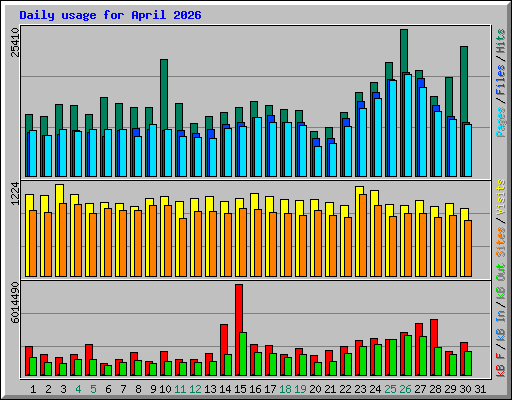Click the "Daily usage for April 2026" title
Viewport: 512px width, 400px height.
pos(110,15)
